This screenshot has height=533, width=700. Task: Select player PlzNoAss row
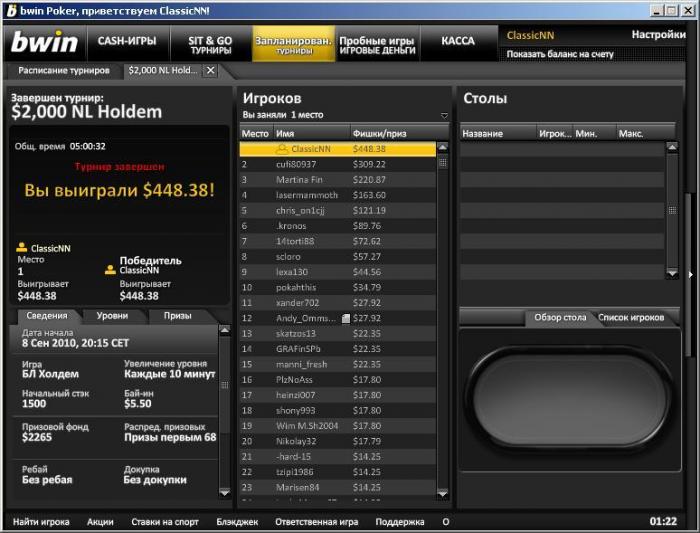click(338, 380)
